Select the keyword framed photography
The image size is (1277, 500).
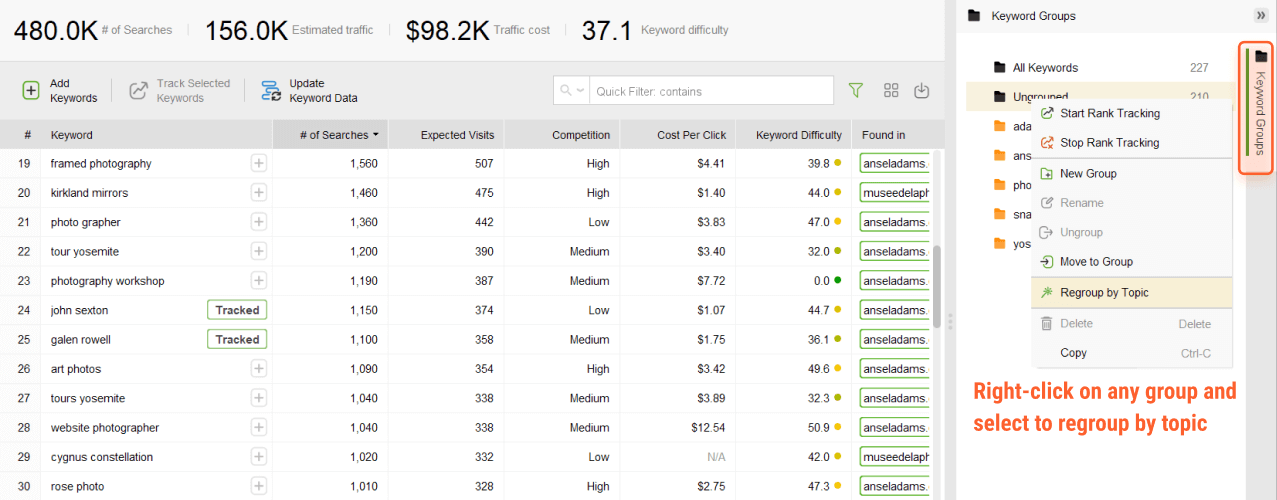click(x=101, y=163)
